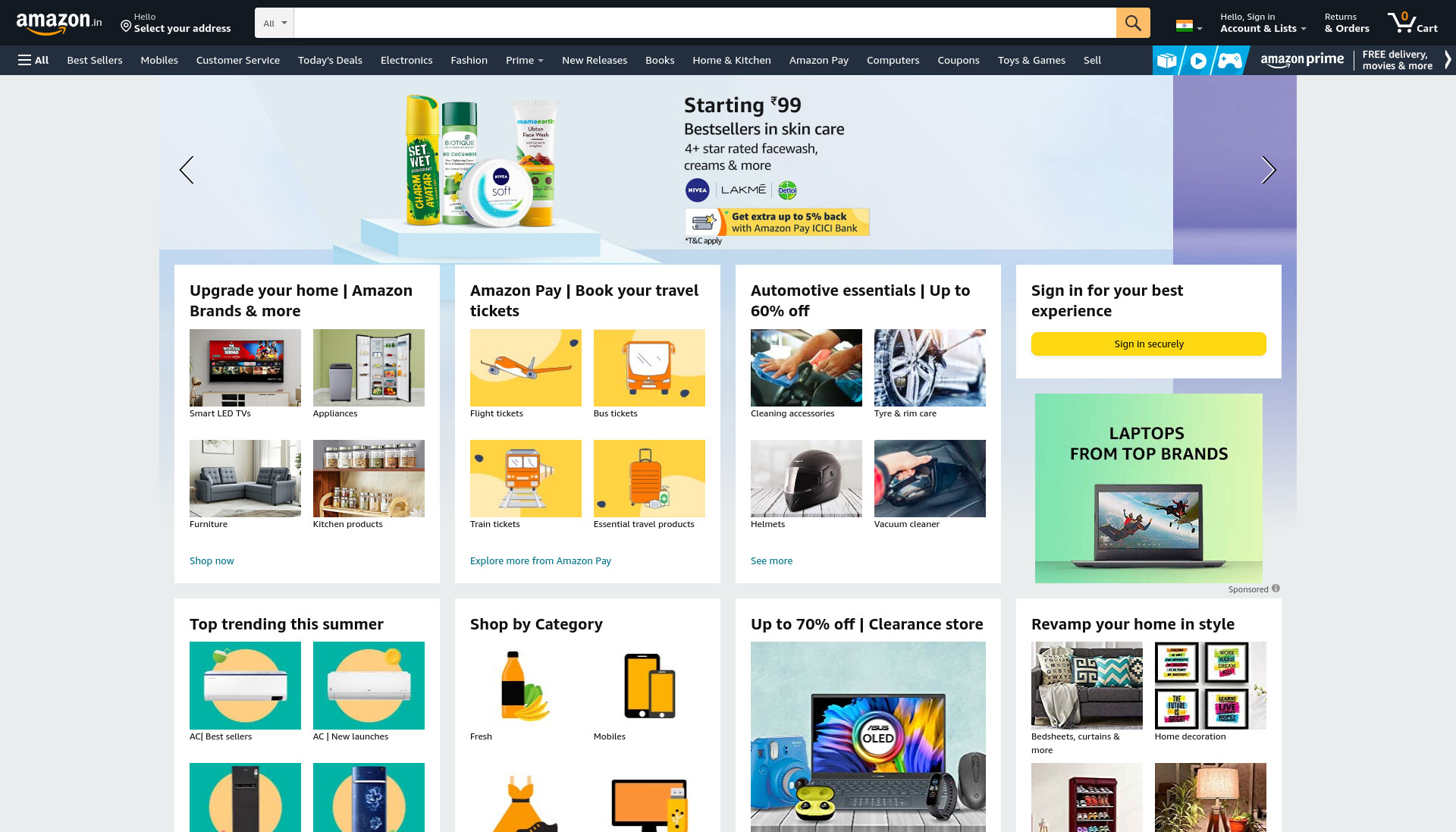The width and height of the screenshot is (1456, 832).
Task: Open Today's Deals in the nav bar
Action: coord(330,60)
